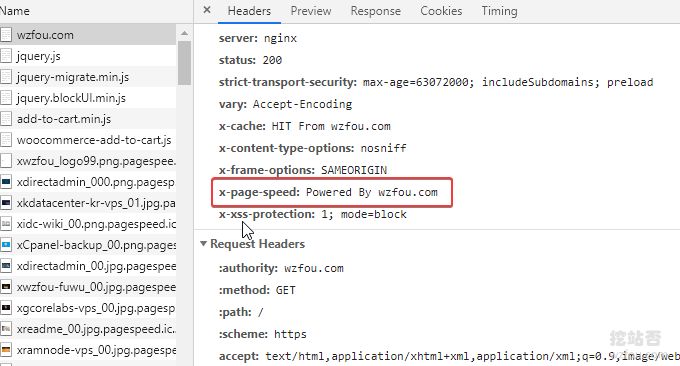Click the thumbnail icon for xramnode-vps_00.jpg

(6, 350)
